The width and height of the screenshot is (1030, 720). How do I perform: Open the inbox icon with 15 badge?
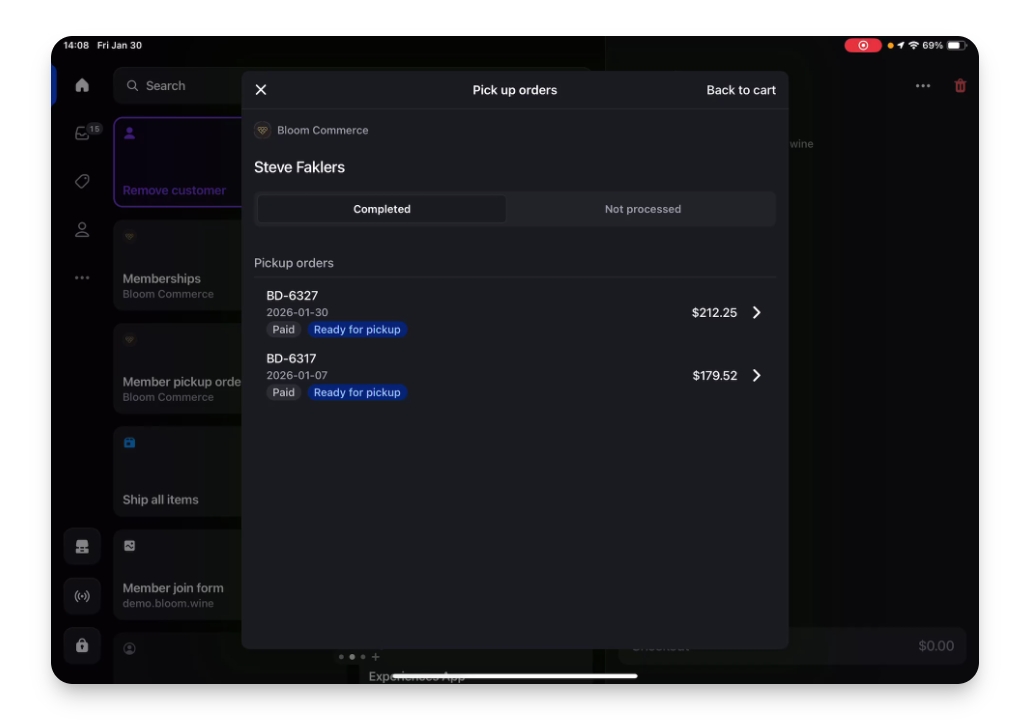click(83, 133)
